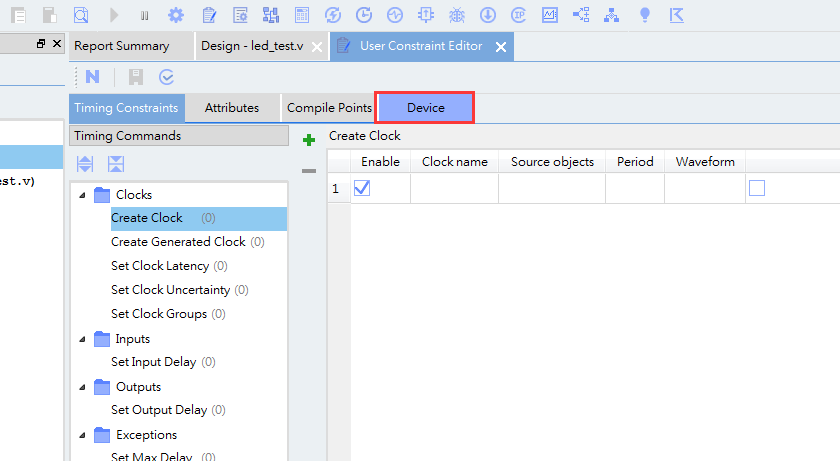Click the second gray document toolbar icon
This screenshot has width=840, height=461.
(x=50, y=15)
